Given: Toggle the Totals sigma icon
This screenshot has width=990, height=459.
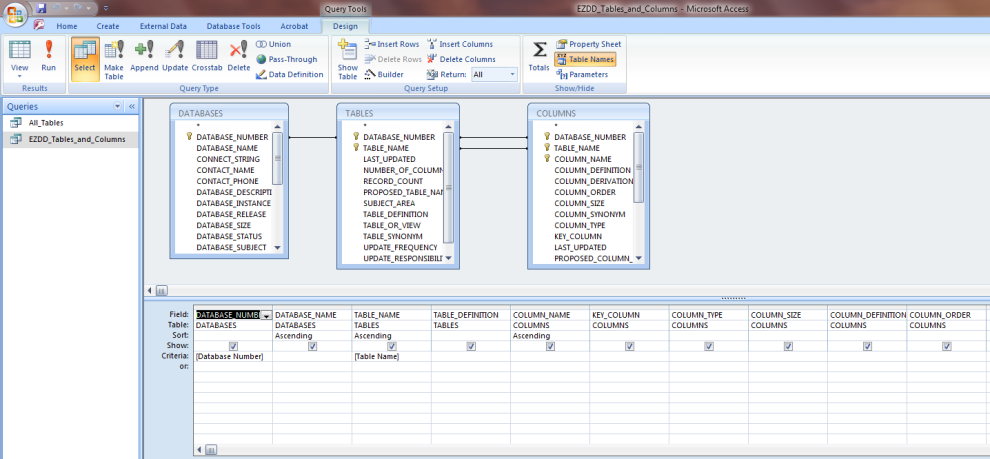Looking at the screenshot, I should click(539, 56).
